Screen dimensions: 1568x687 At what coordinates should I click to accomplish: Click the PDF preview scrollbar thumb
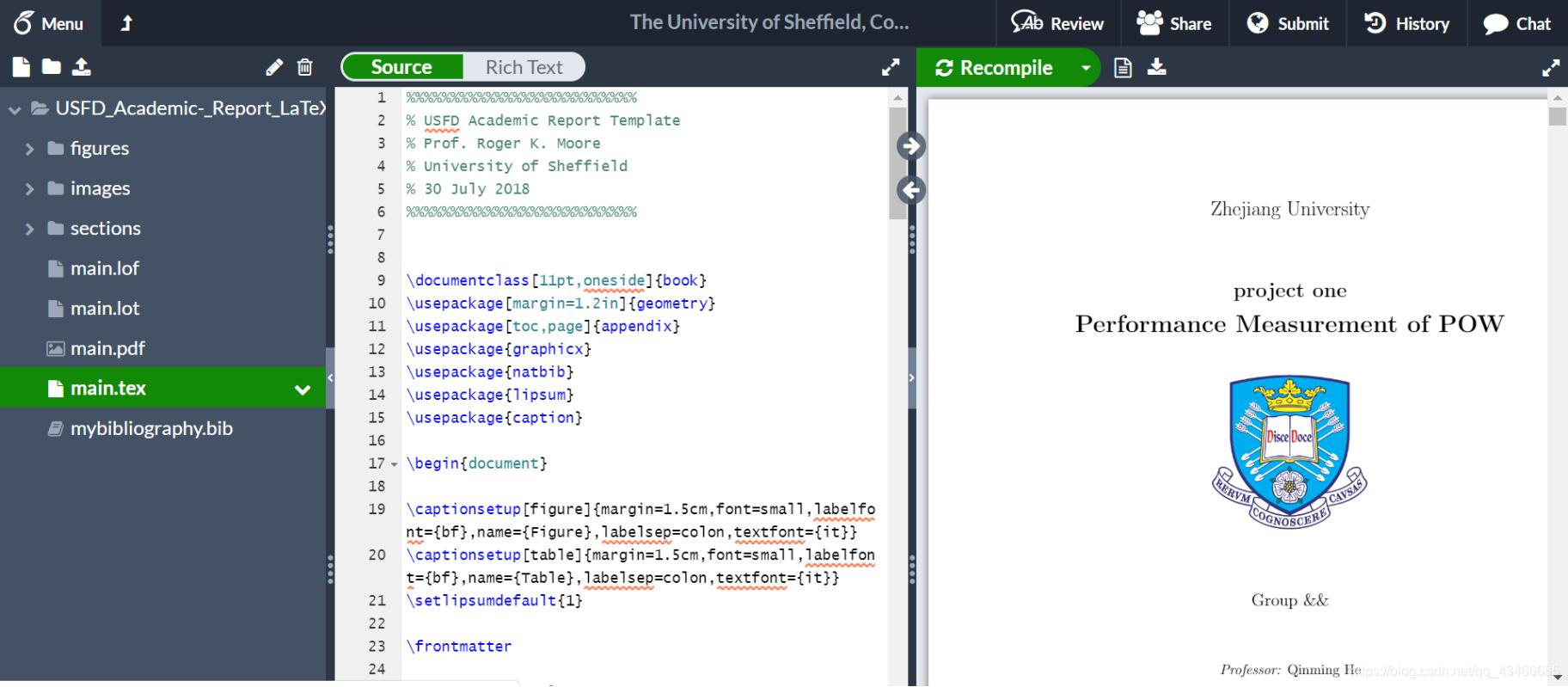point(1557,116)
